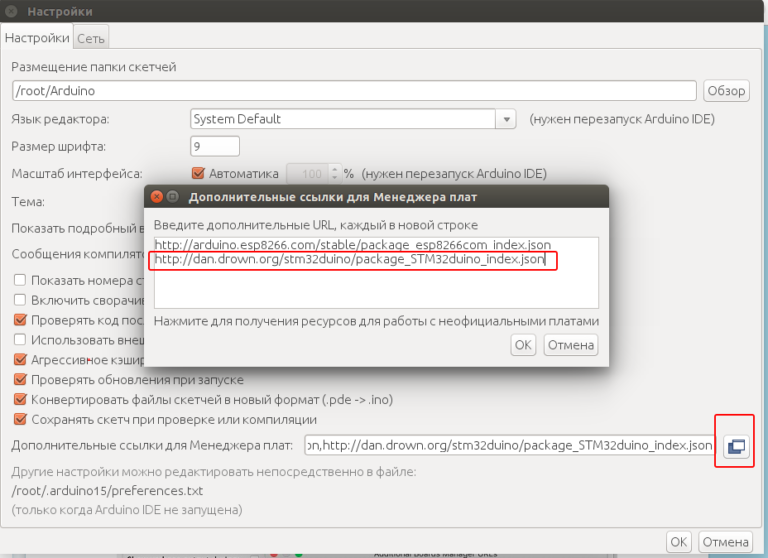Viewport: 768px width, 558px height.
Task: Open the Язык редактора System Default dropdown
Action: pos(352,119)
